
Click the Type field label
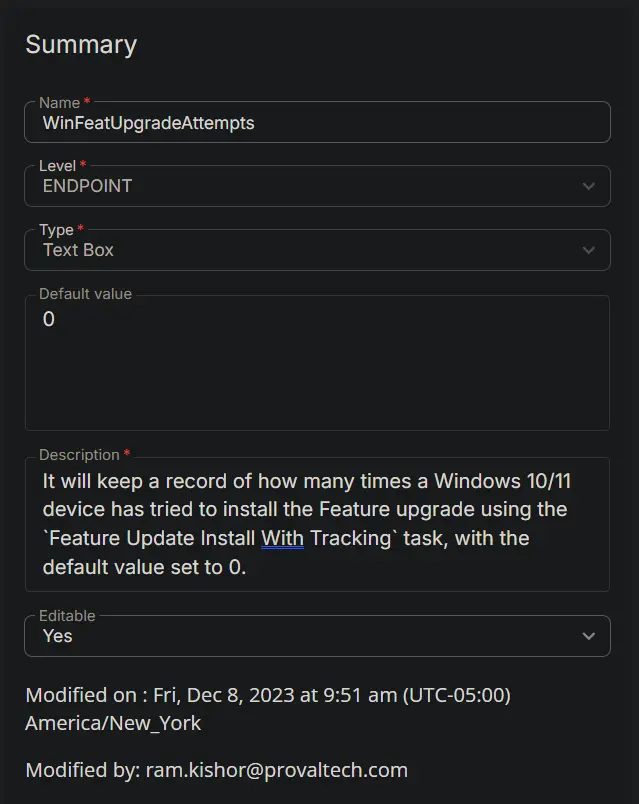click(56, 230)
